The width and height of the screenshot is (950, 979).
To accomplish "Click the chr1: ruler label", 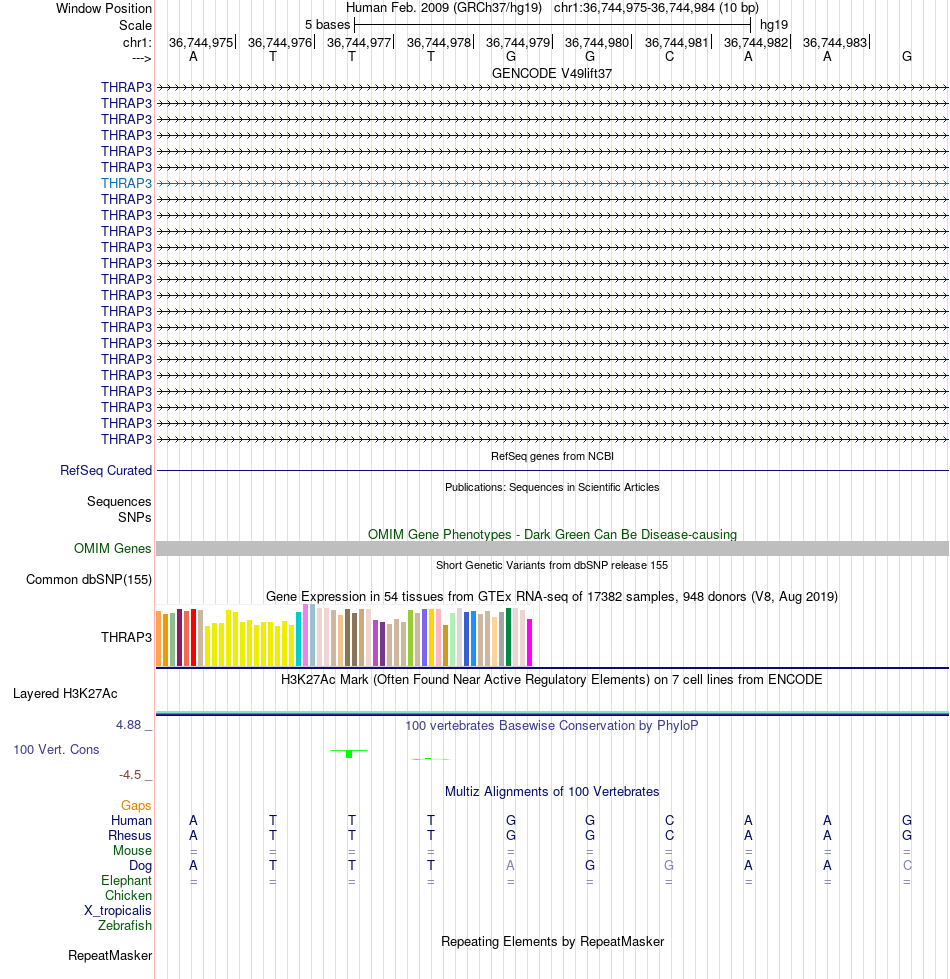I will (x=137, y=42).
